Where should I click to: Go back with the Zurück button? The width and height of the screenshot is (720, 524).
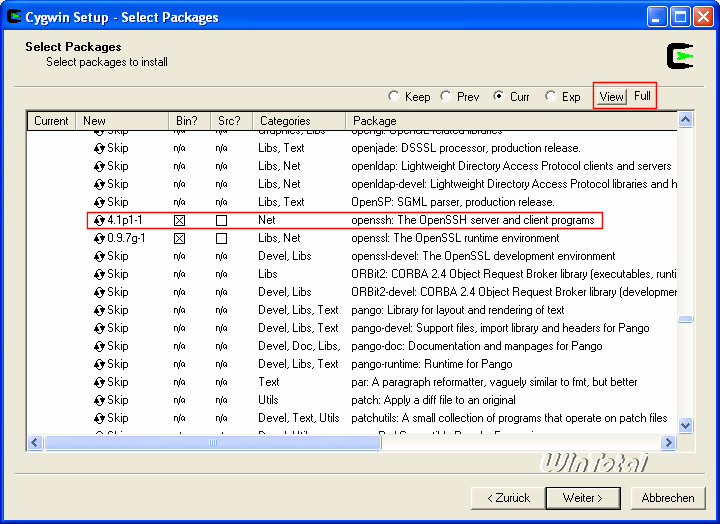pyautogui.click(x=508, y=497)
